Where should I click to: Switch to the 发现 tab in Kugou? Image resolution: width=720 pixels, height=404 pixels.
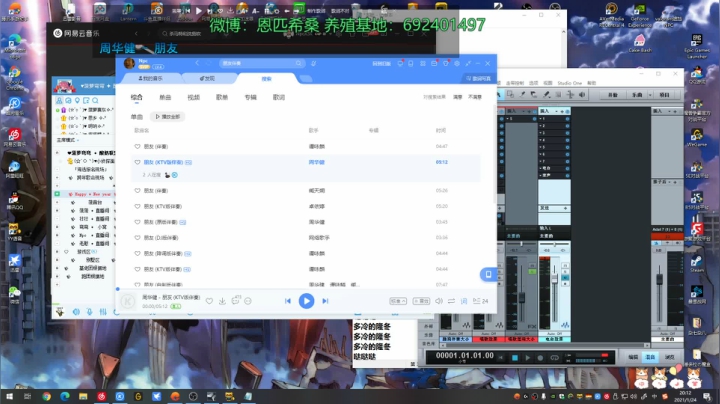pyautogui.click(x=207, y=79)
